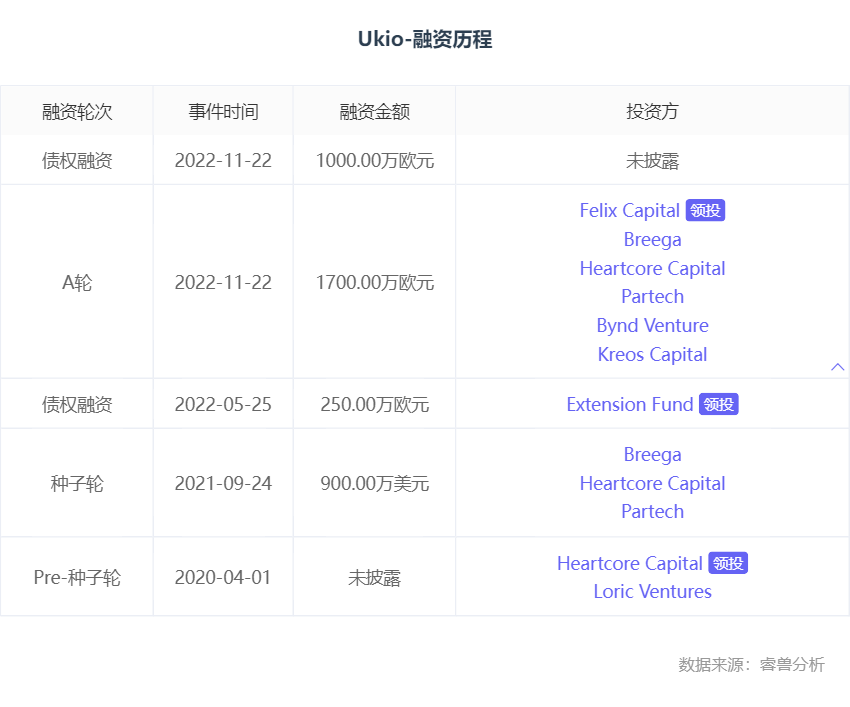Click 未披露 investor in first 债权融资 row
The height and width of the screenshot is (707, 850).
[652, 160]
